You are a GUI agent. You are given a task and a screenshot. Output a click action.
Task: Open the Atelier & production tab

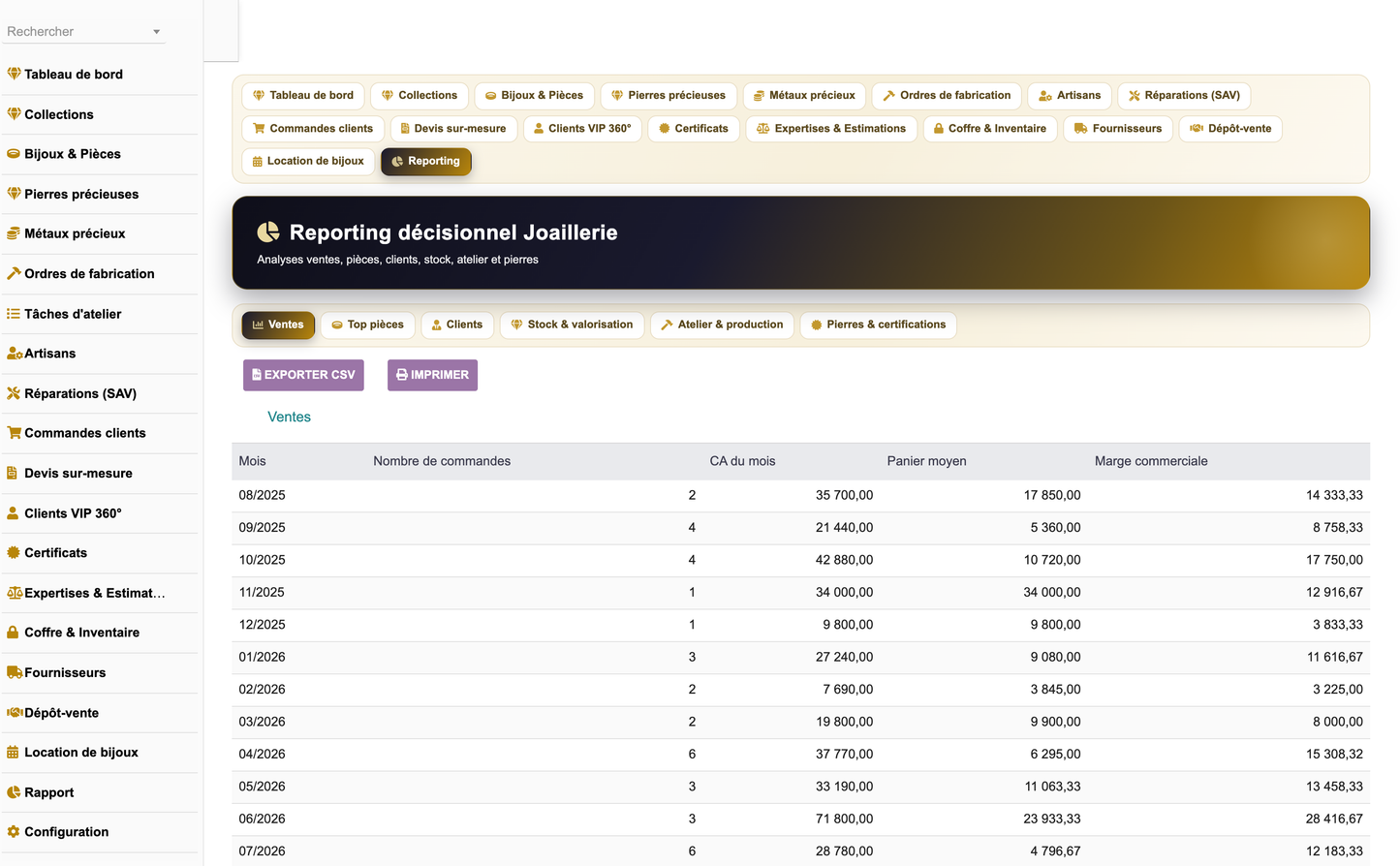coord(722,325)
